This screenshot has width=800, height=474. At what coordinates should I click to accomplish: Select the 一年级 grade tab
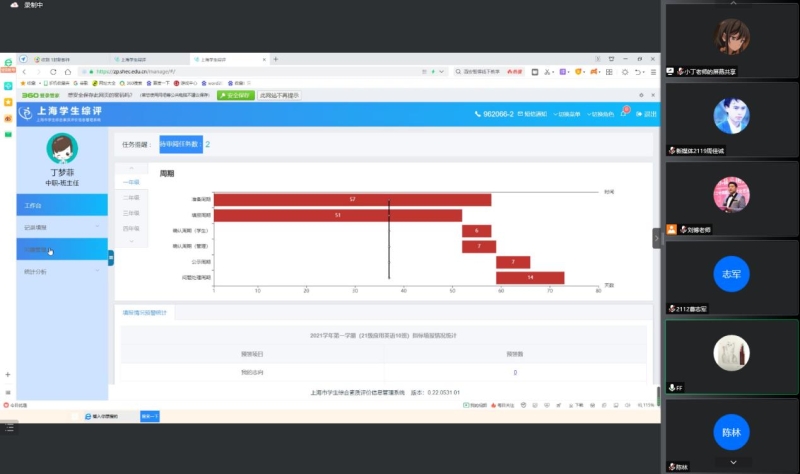click(131, 182)
